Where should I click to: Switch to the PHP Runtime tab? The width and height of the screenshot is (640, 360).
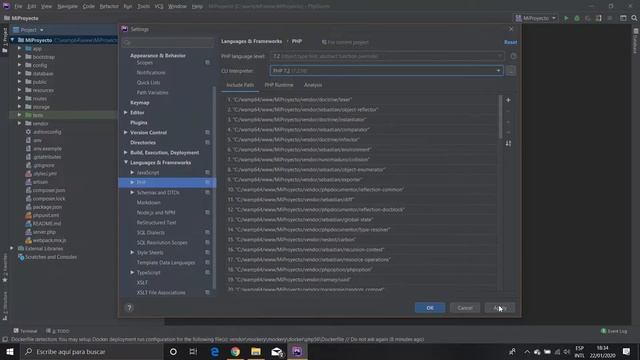(x=279, y=85)
